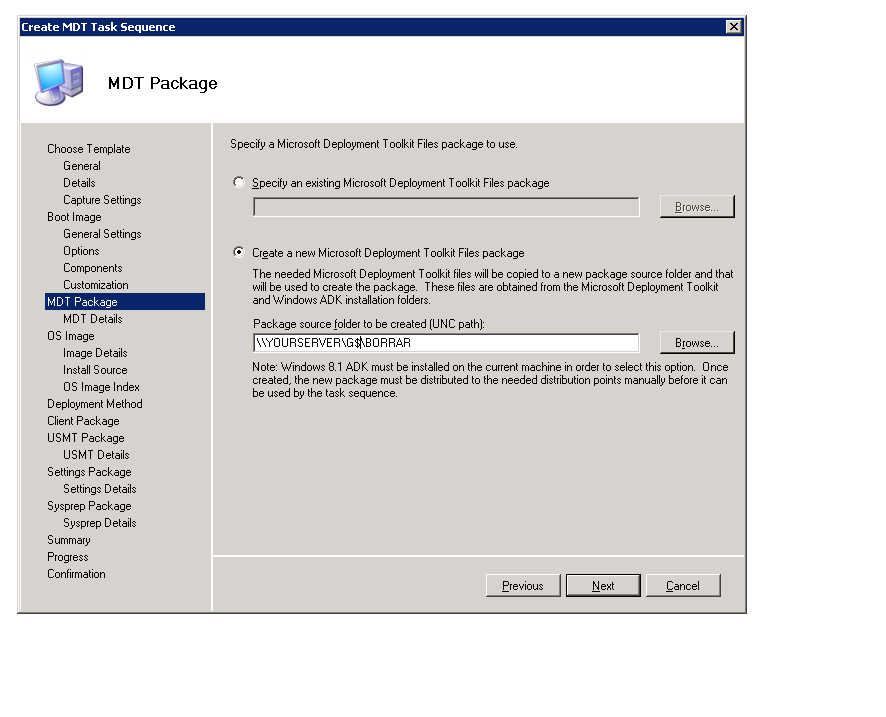This screenshot has height=717, width=886.
Task: Click the Next button
Action: click(603, 586)
